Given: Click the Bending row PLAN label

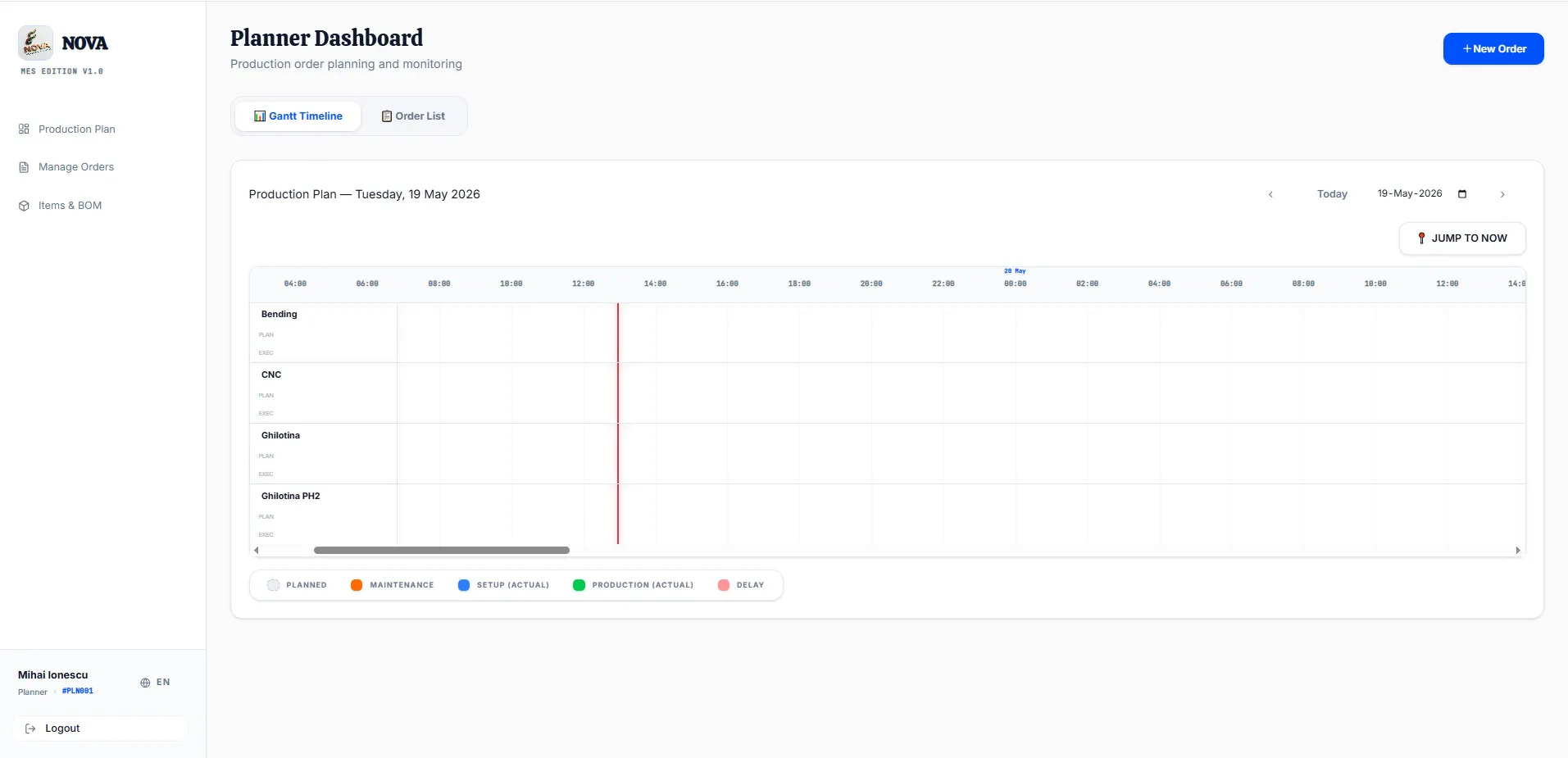Looking at the screenshot, I should point(266,335).
